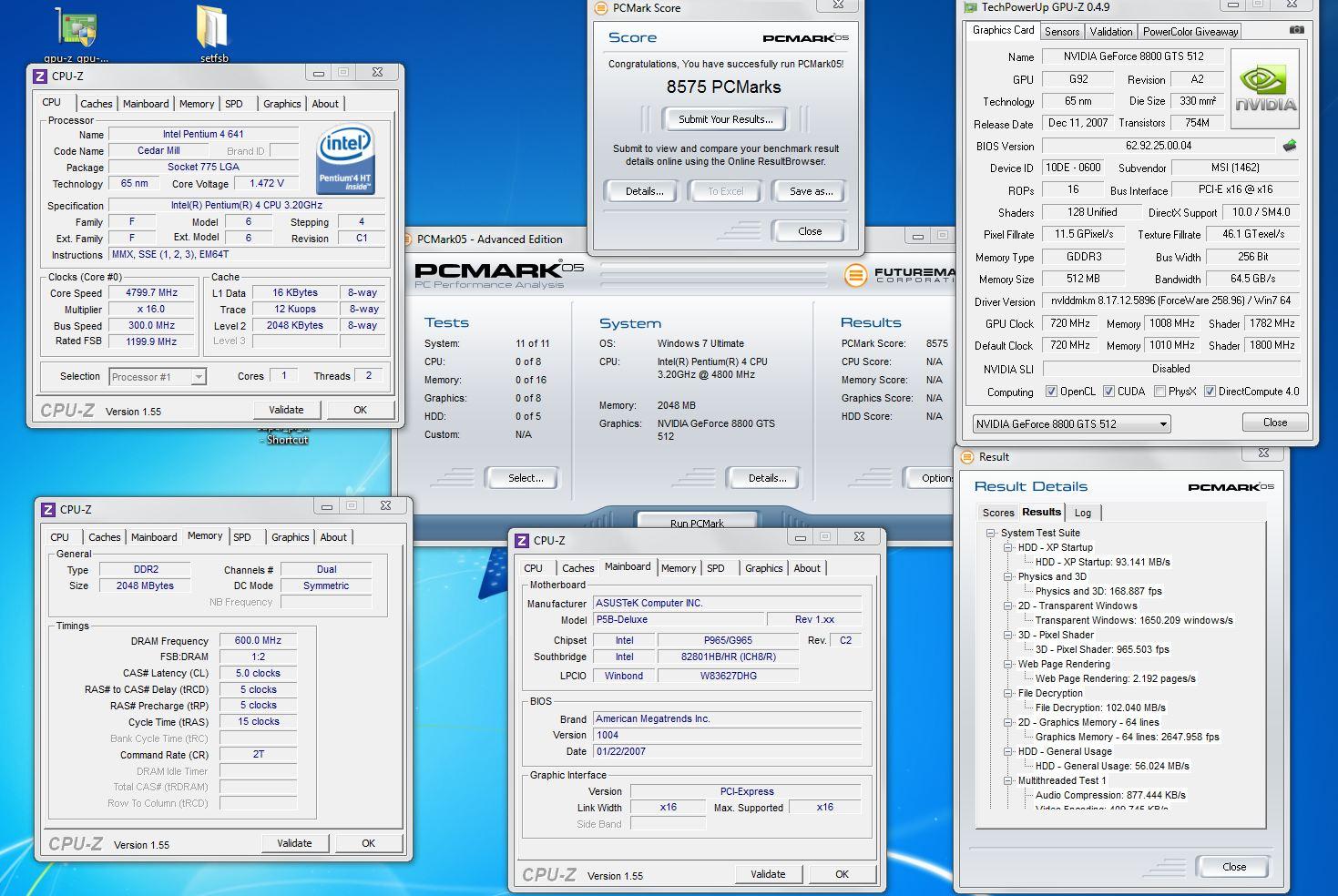Collapse the HDD - General Usage node
1338x896 pixels.
pyautogui.click(x=1008, y=751)
